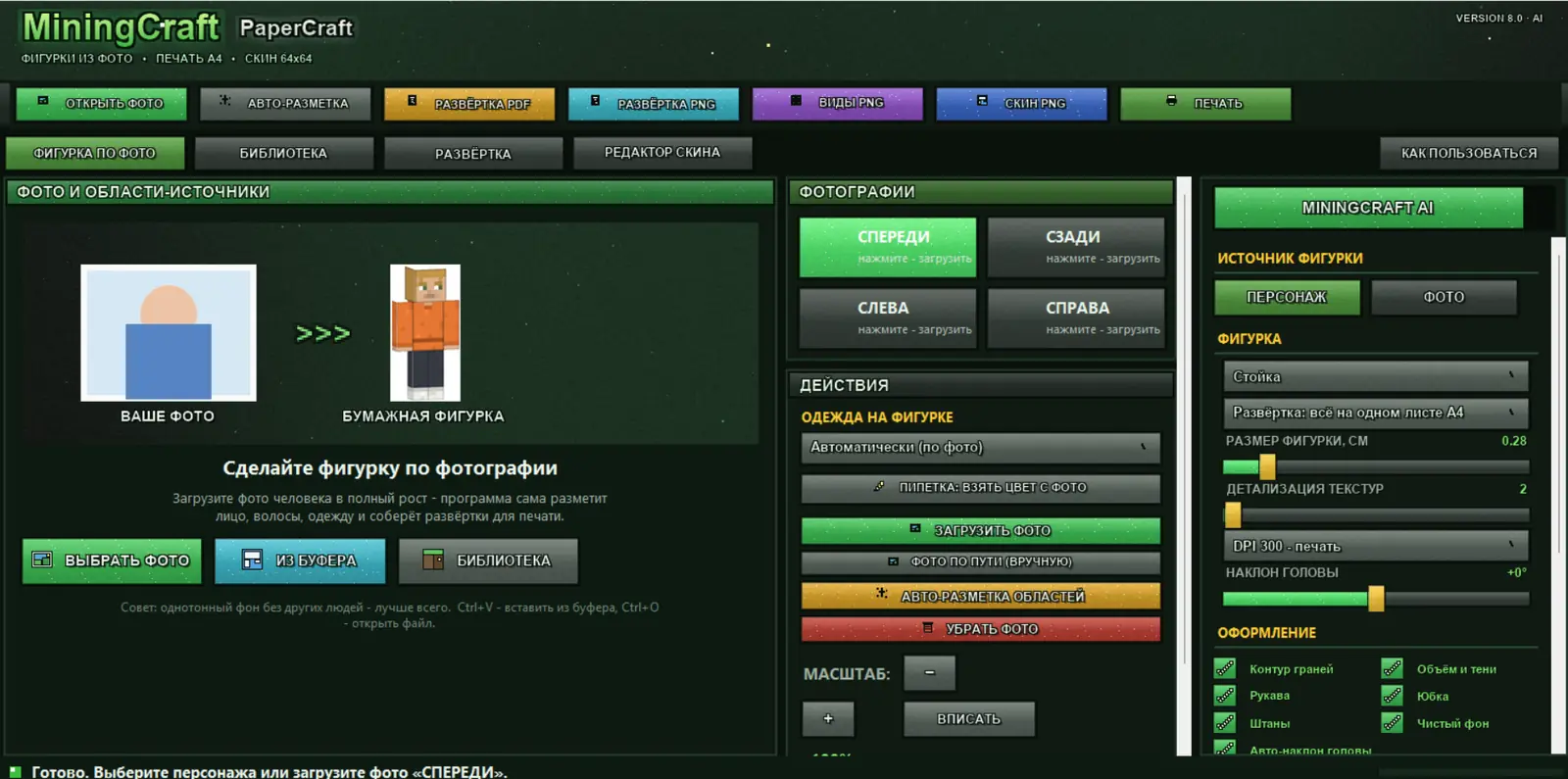Open the DPI 300 - печать dropdown

[x=1375, y=546]
